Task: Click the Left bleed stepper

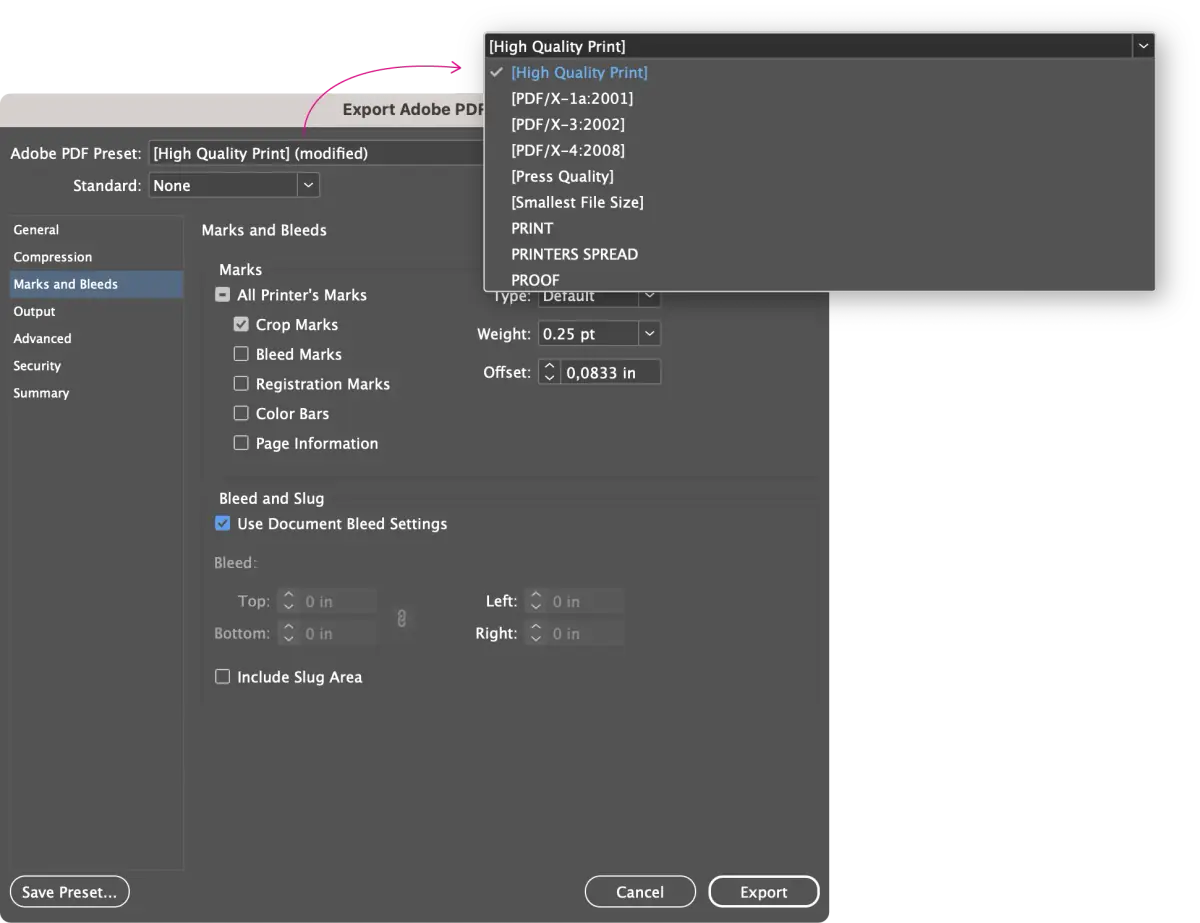Action: 536,601
